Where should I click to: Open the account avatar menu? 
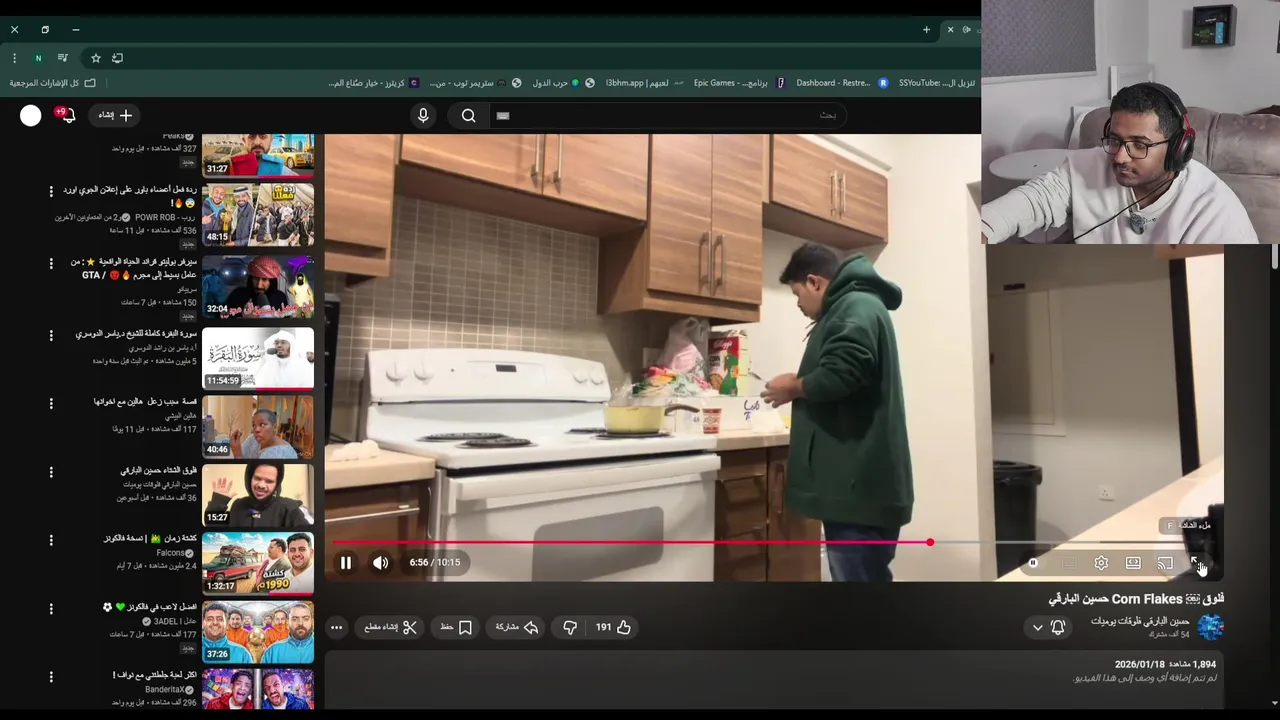[x=31, y=115]
